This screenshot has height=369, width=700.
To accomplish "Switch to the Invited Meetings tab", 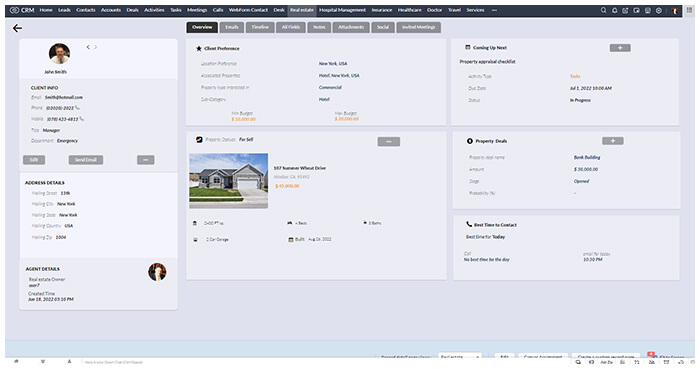I will (x=419, y=27).
